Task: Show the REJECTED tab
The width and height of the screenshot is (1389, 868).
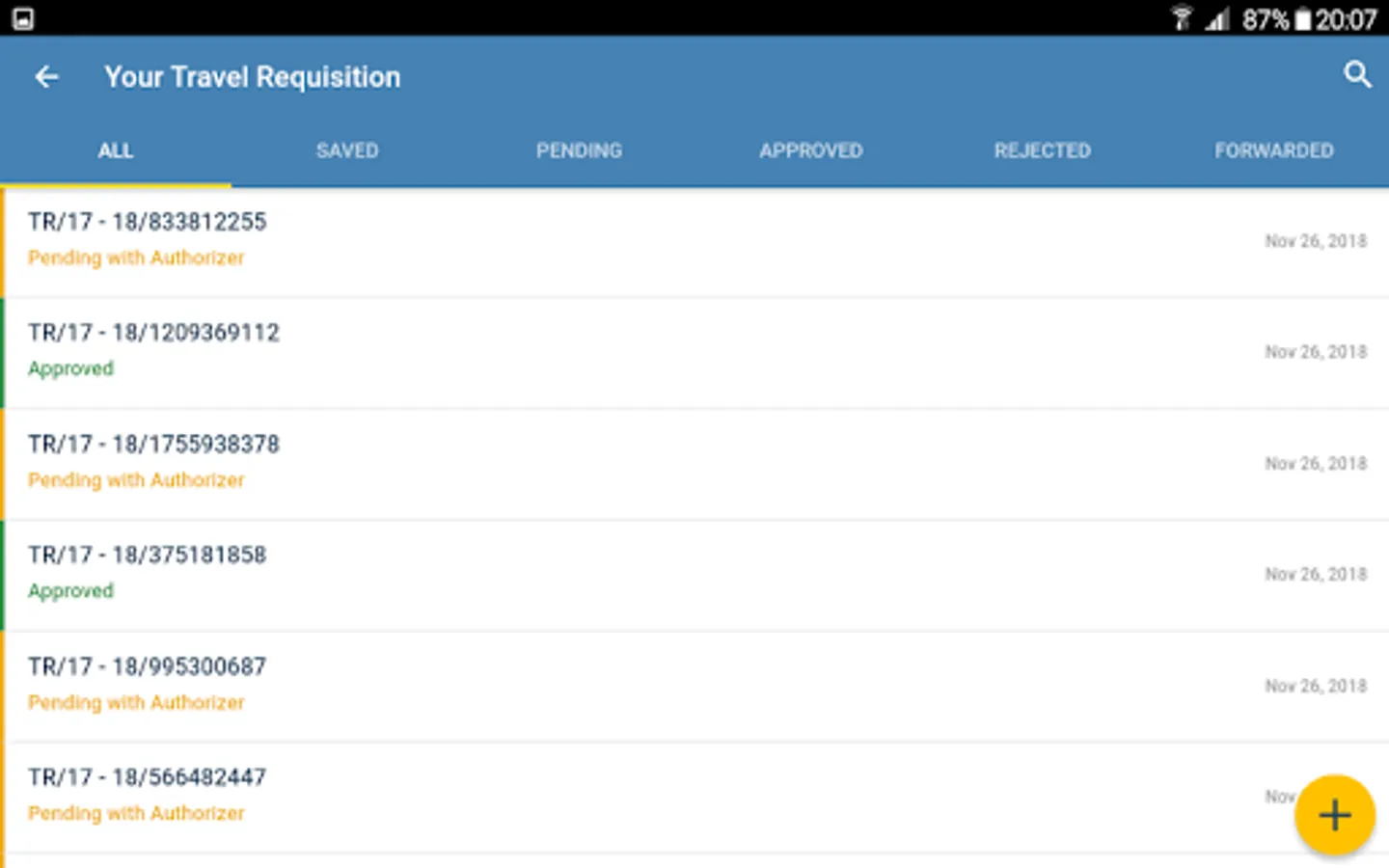Action: click(x=1042, y=150)
